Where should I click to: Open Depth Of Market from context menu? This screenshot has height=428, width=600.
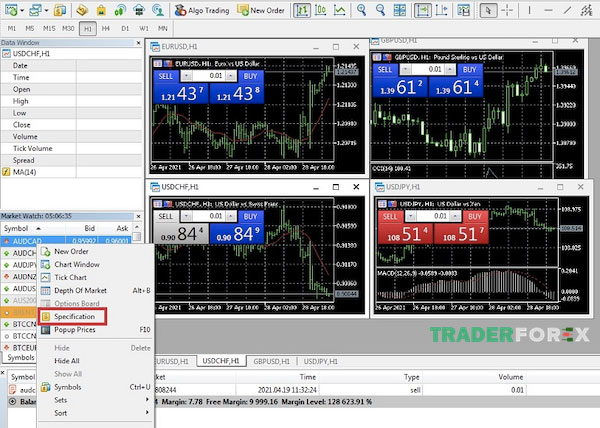96,290
